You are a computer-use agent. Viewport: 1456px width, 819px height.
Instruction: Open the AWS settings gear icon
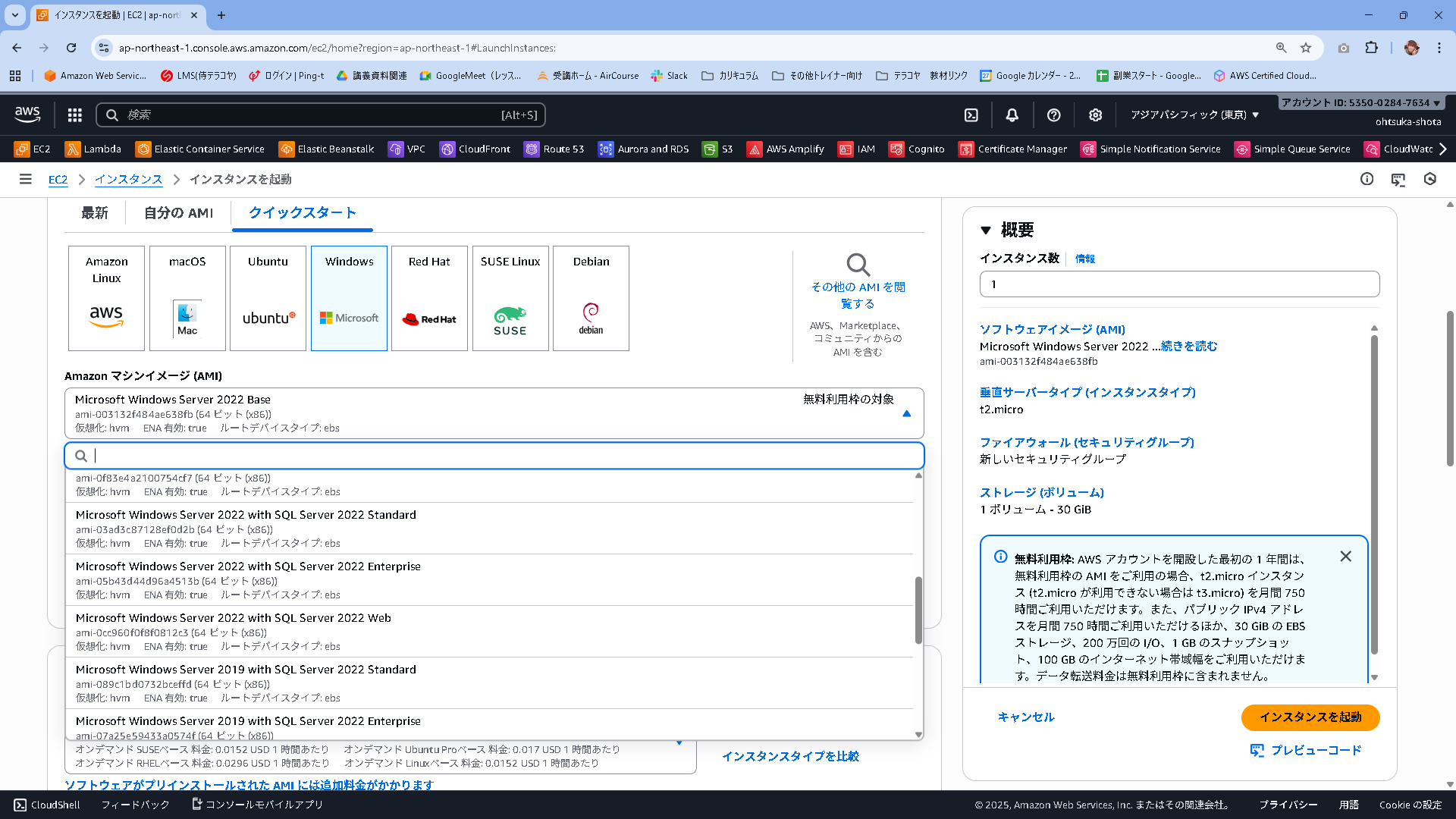1095,115
